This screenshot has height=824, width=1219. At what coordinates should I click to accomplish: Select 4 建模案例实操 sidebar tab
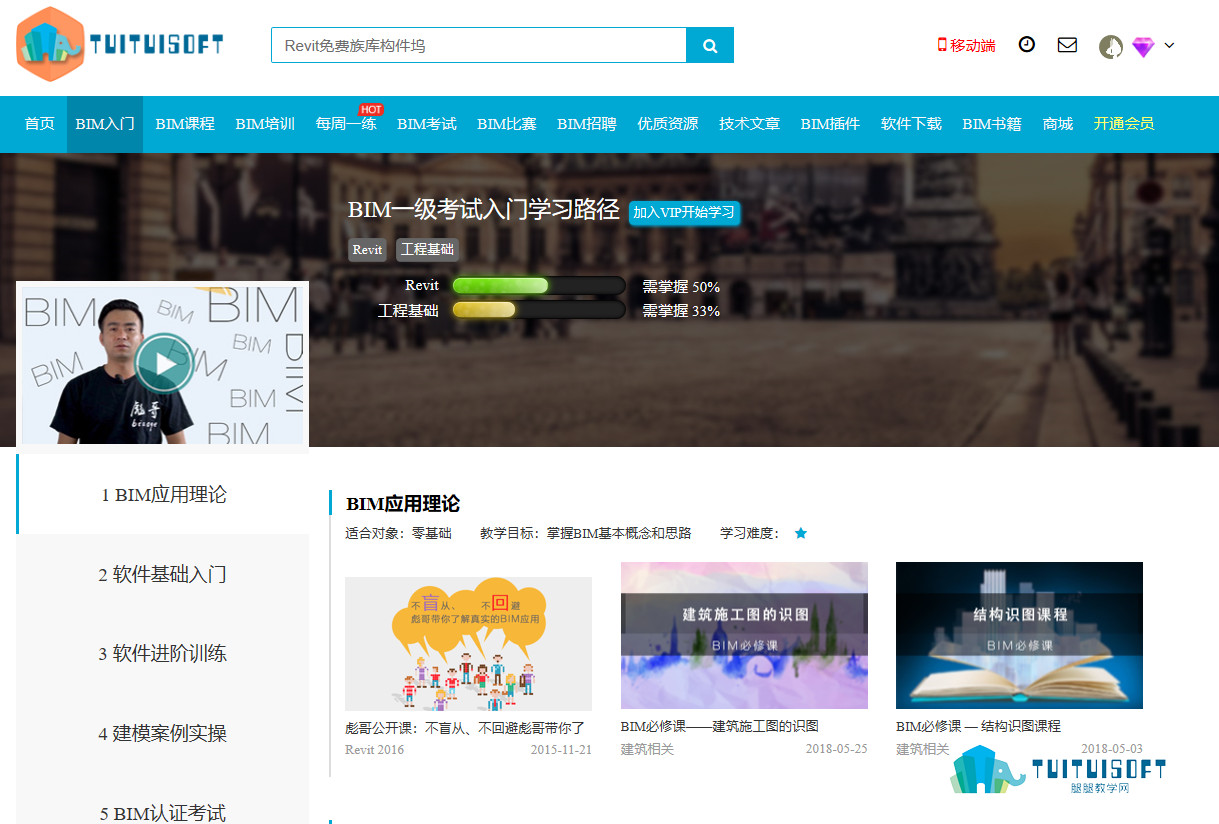click(163, 733)
